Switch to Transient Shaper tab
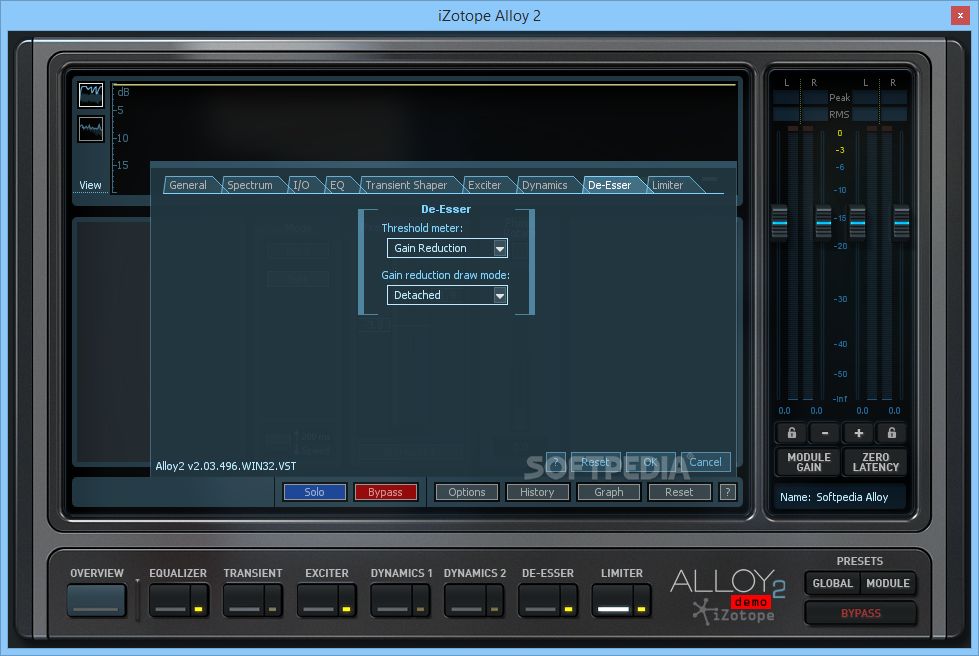979x656 pixels. [x=406, y=185]
